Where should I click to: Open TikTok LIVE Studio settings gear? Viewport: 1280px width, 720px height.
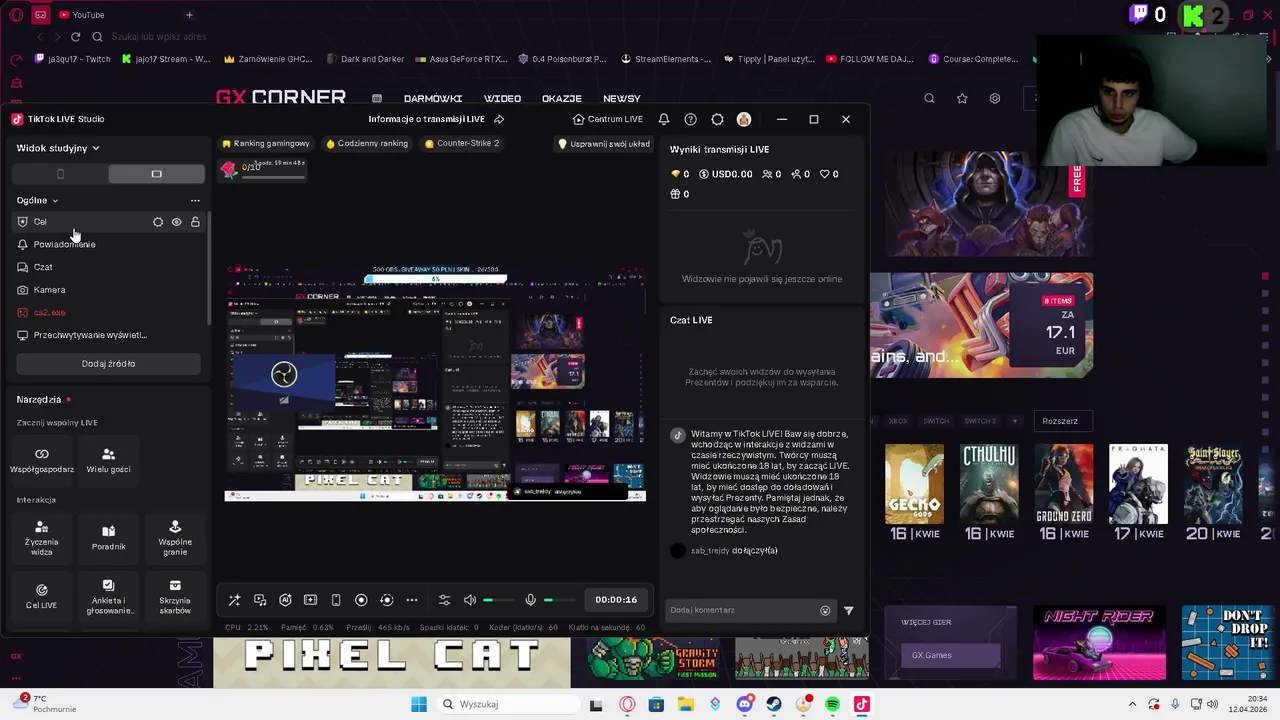[x=717, y=119]
